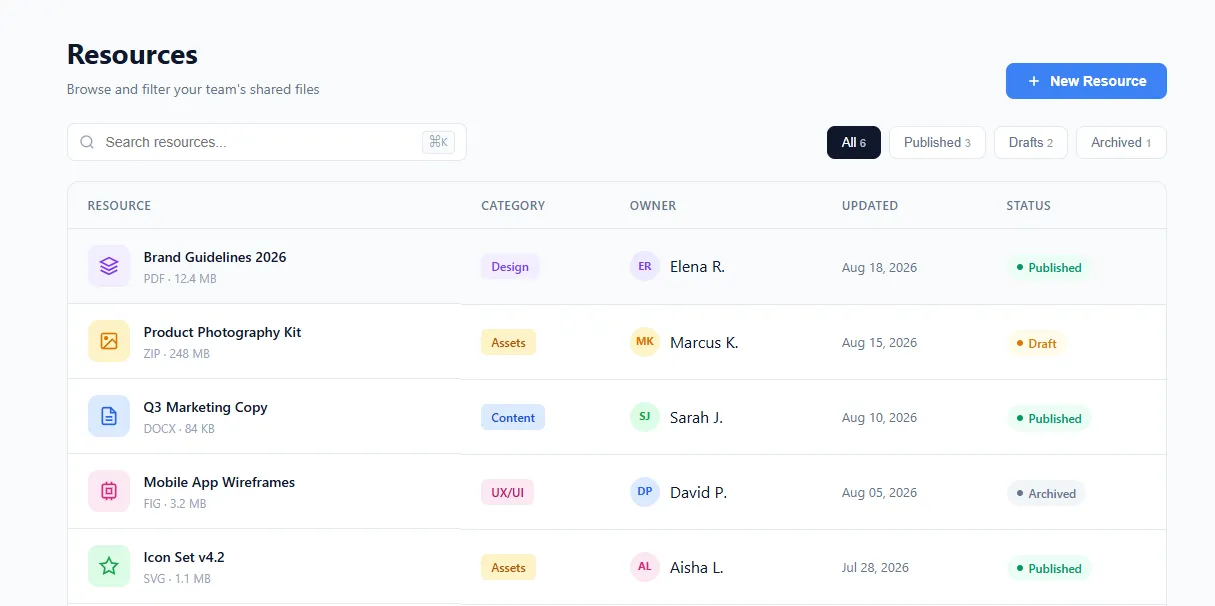The width and height of the screenshot is (1215, 606).
Task: Click the Aug 18, 2026 date
Action: pos(879,267)
